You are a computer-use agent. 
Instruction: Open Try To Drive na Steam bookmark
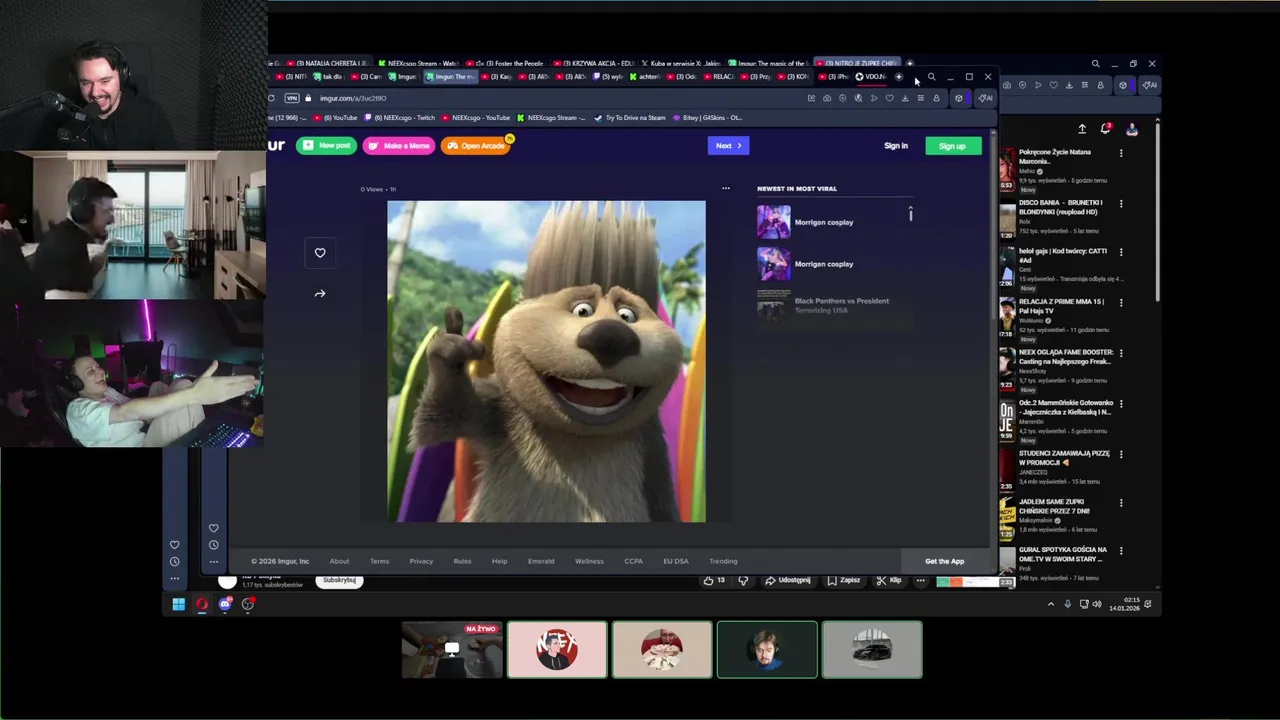point(630,118)
